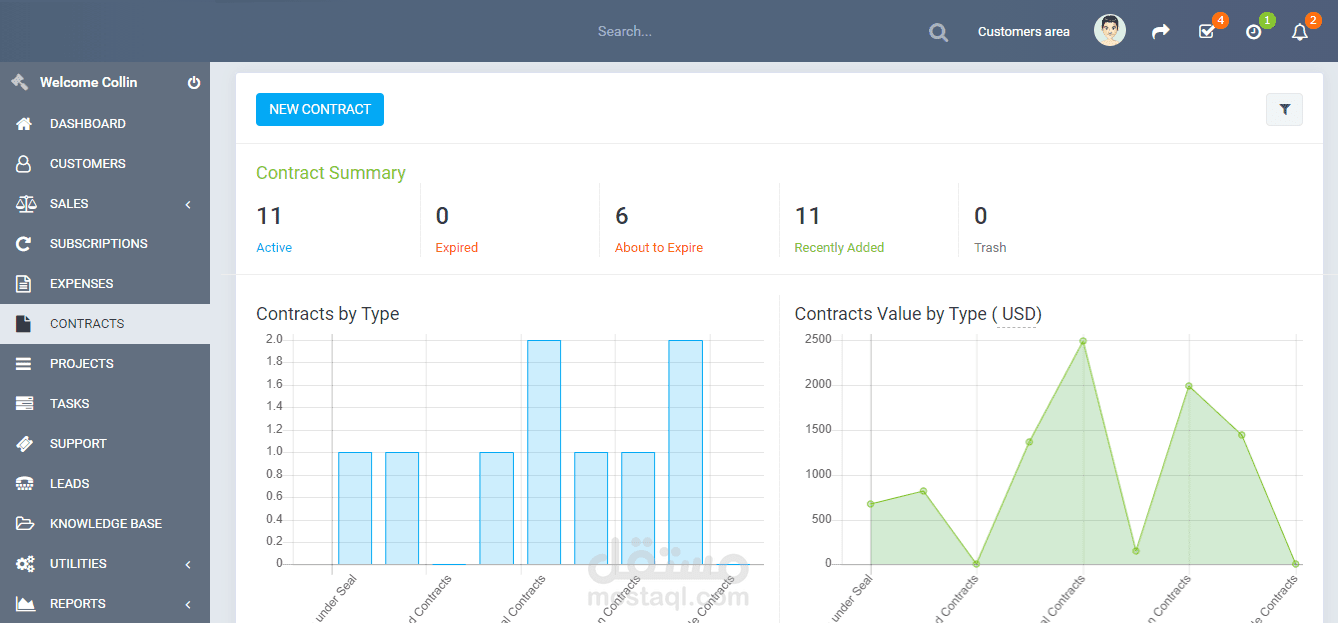Open the tasks checklist icon with badge 4
1338x623 pixels.
click(1206, 32)
